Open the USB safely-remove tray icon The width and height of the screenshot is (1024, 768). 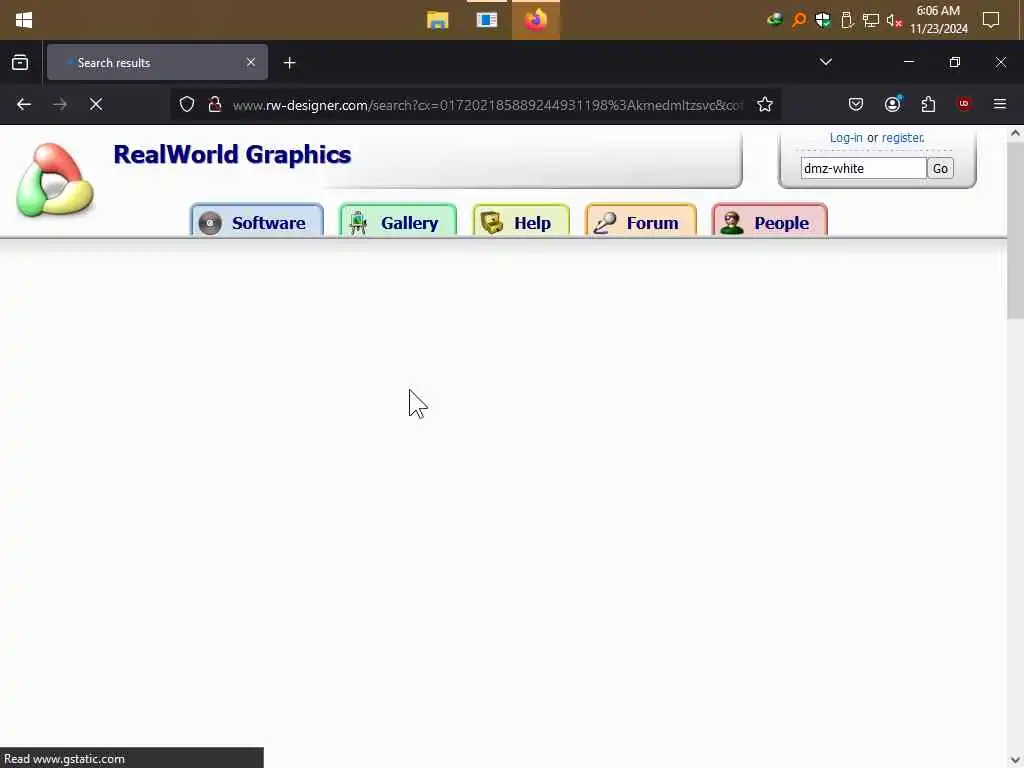(847, 20)
